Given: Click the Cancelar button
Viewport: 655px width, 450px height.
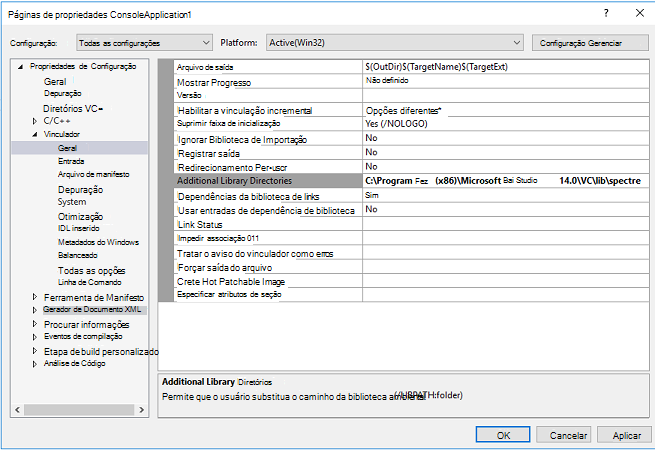Looking at the screenshot, I should click(x=564, y=435).
